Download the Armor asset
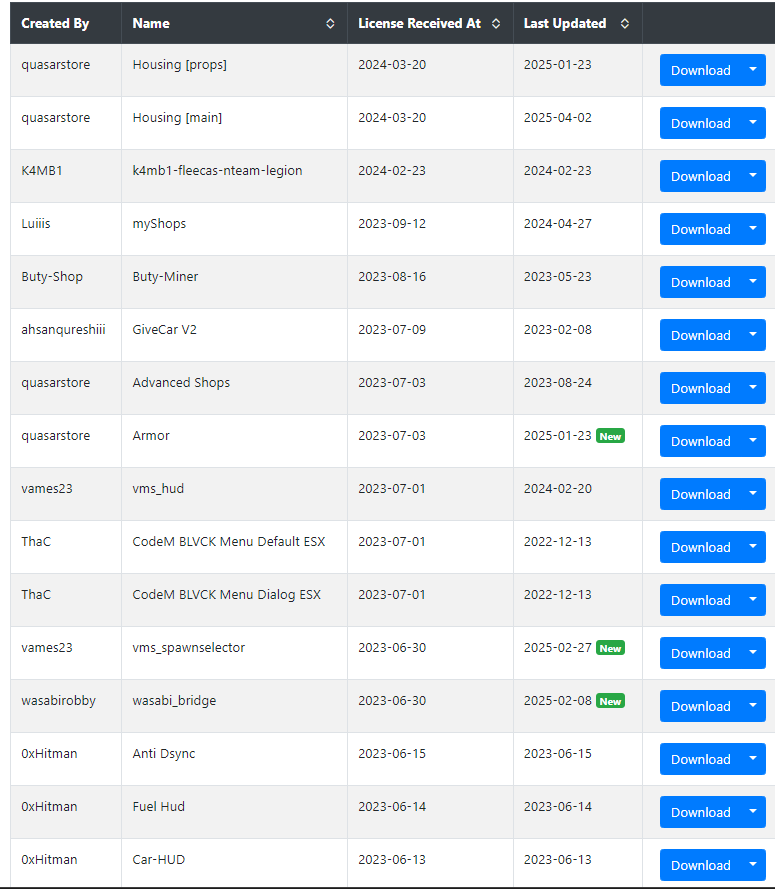Viewport: 775px width, 889px height. (x=701, y=441)
